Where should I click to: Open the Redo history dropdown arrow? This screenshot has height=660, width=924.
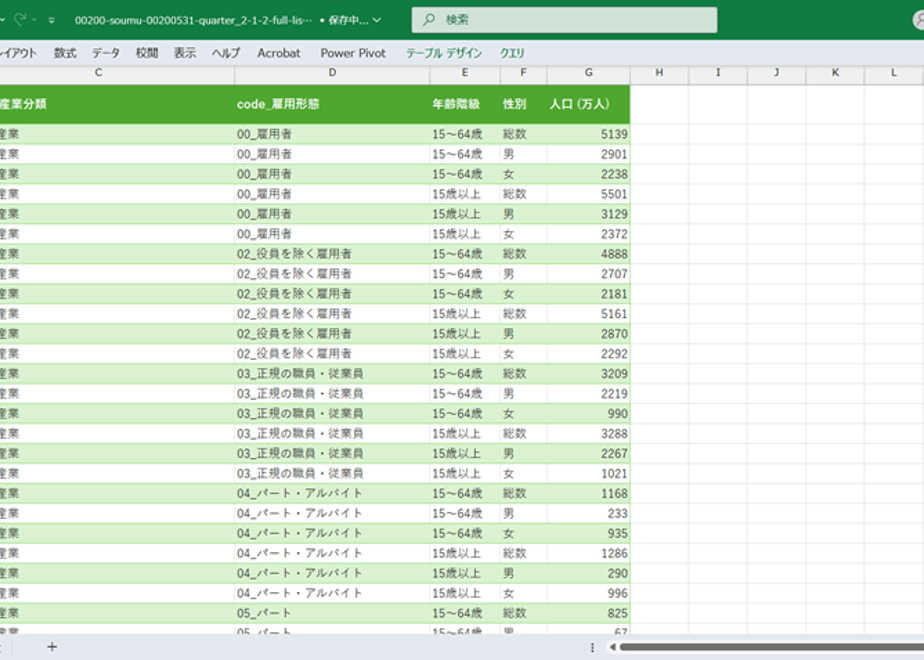point(34,20)
